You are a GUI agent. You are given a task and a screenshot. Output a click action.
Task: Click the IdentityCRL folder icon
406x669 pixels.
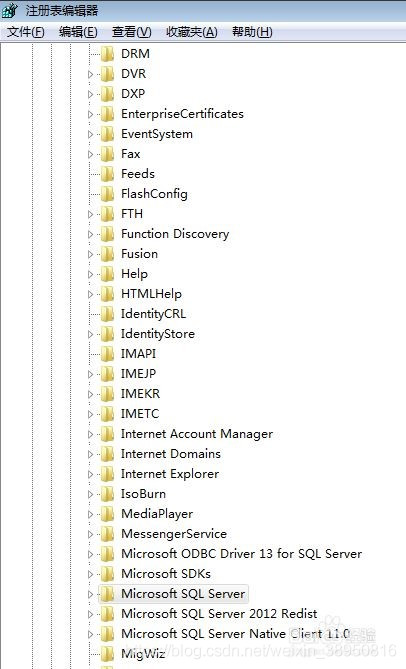(107, 314)
